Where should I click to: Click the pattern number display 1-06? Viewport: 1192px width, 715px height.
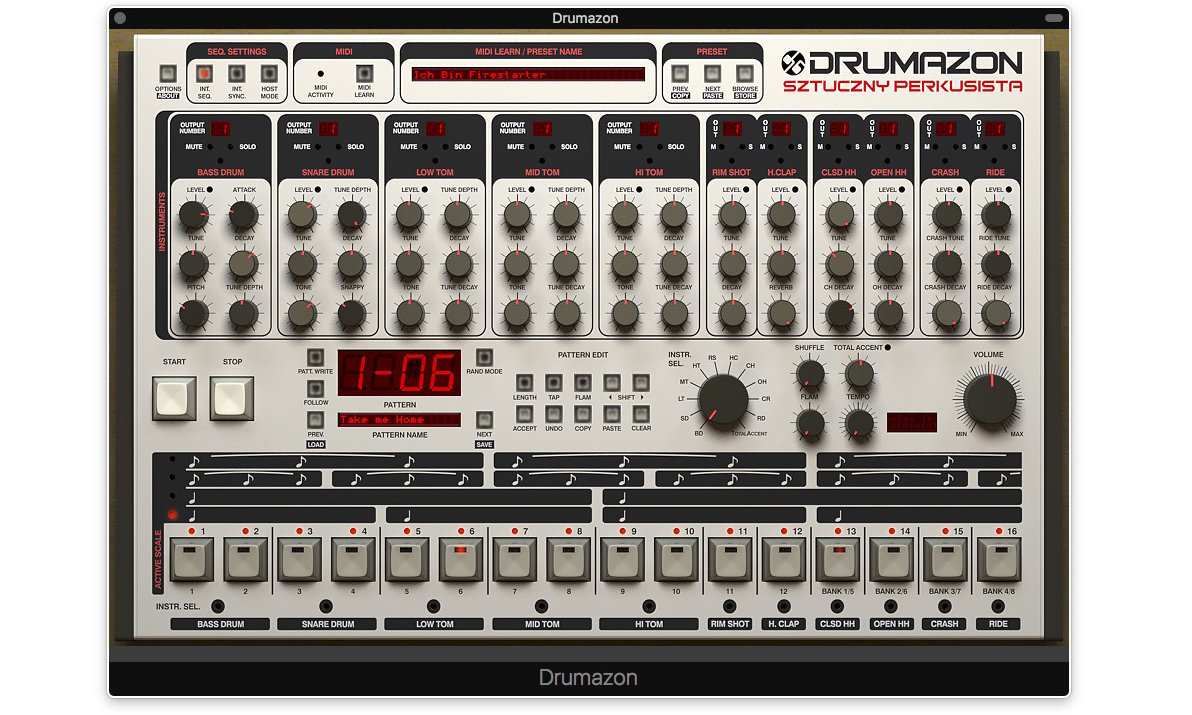399,373
